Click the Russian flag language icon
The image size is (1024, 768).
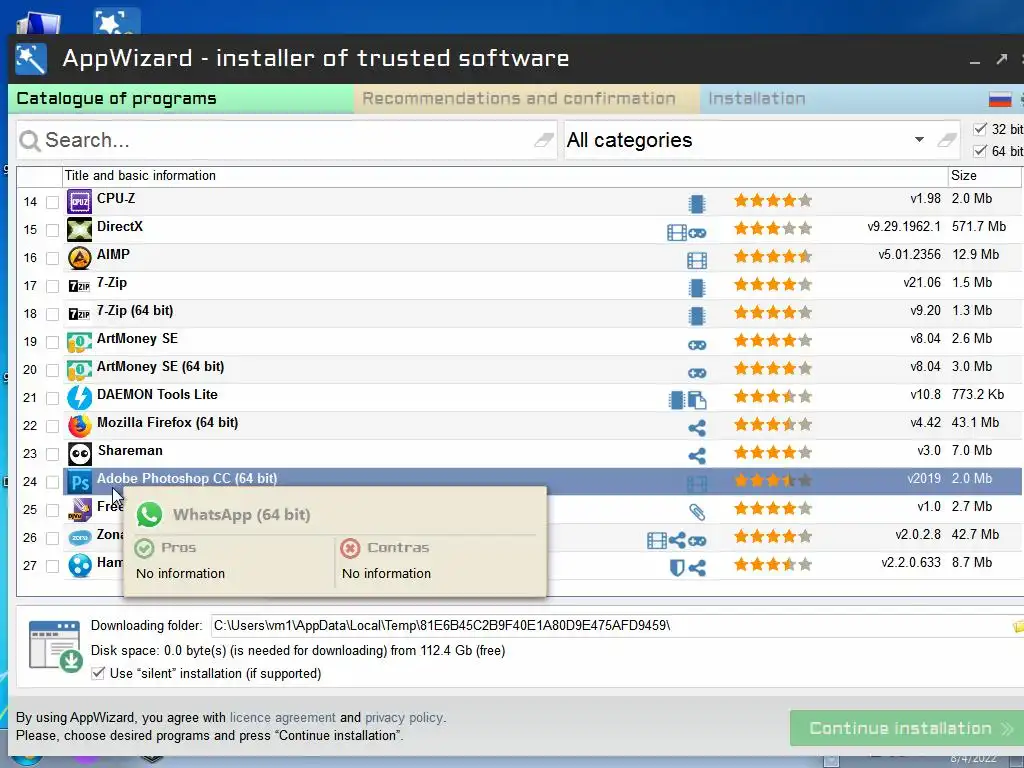pos(1000,99)
